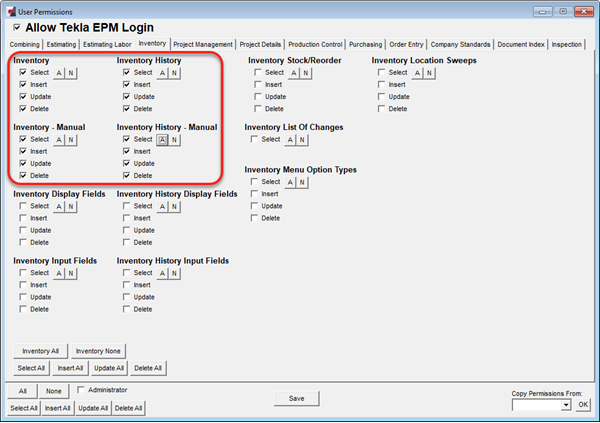Image resolution: width=600 pixels, height=423 pixels.
Task: Uncheck Inventory History - Manual Insert
Action: coord(126,151)
